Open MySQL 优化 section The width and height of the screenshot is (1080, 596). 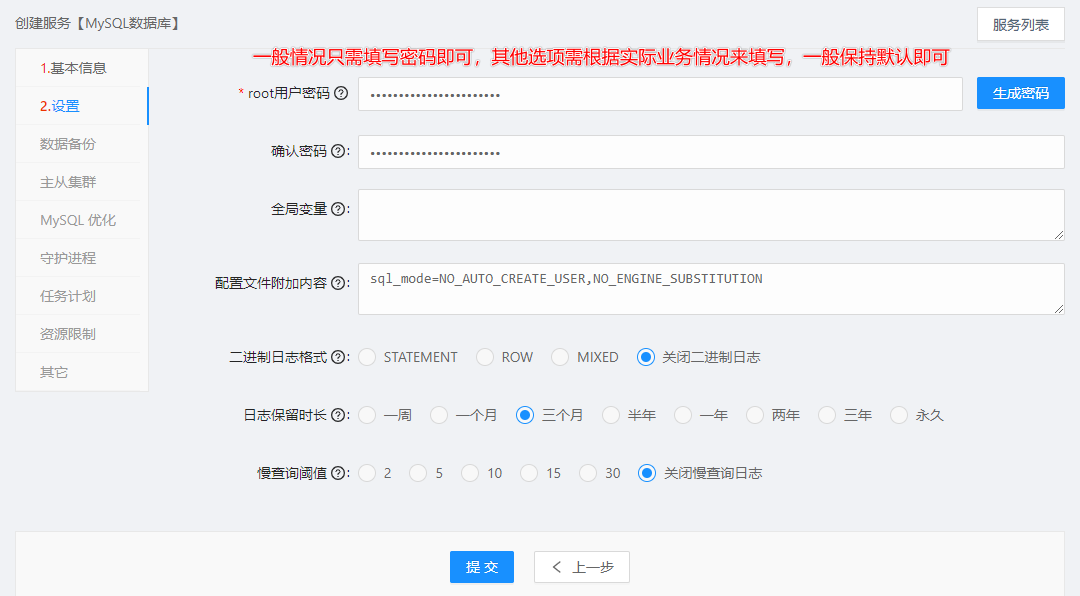point(78,220)
